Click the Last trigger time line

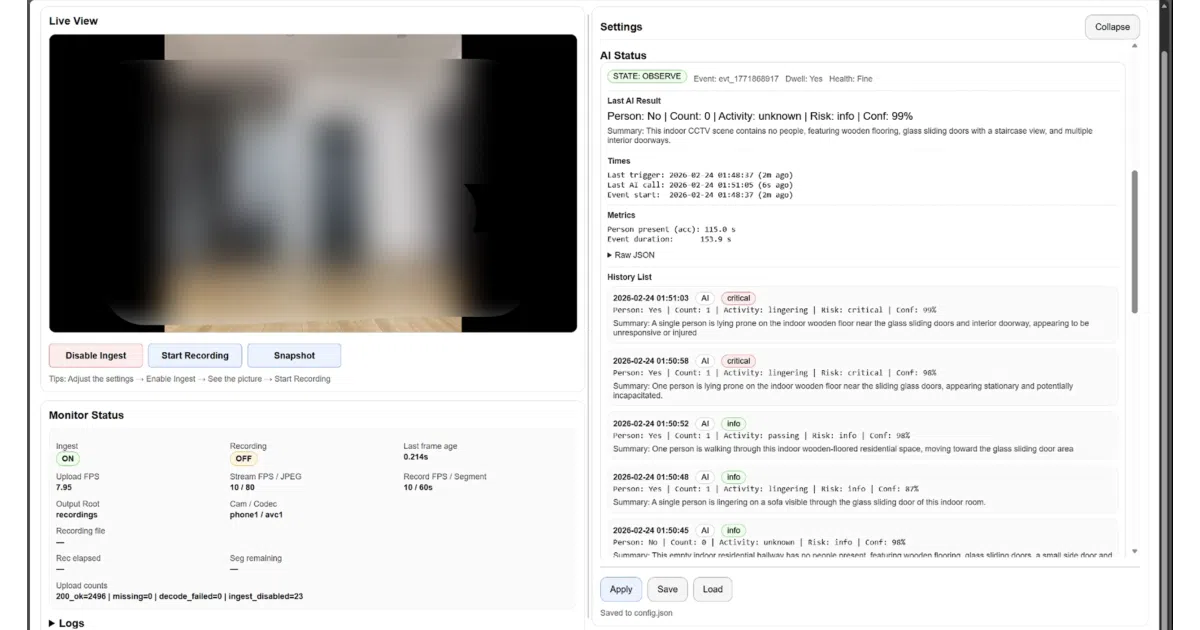tap(700, 175)
